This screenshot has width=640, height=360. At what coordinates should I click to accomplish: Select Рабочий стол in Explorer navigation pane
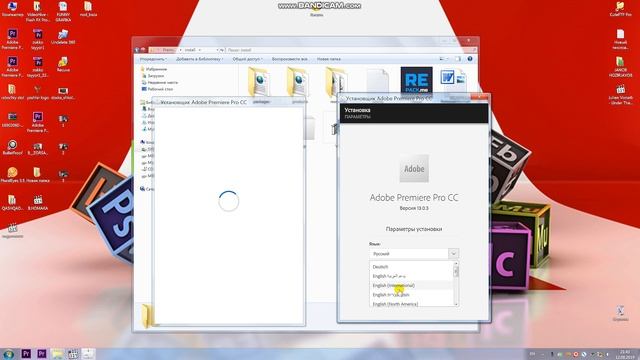[158, 89]
